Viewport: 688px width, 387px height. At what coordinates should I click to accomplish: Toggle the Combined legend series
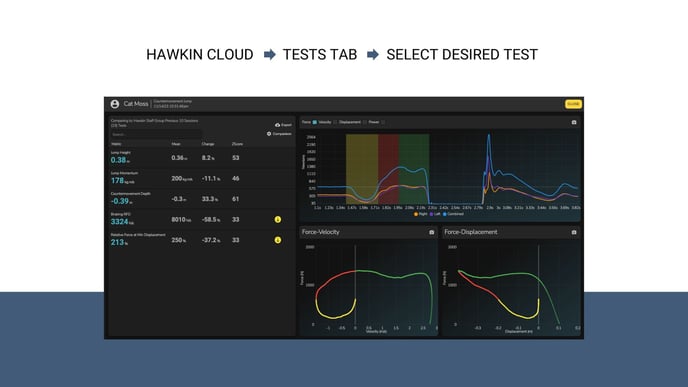pyautogui.click(x=453, y=214)
